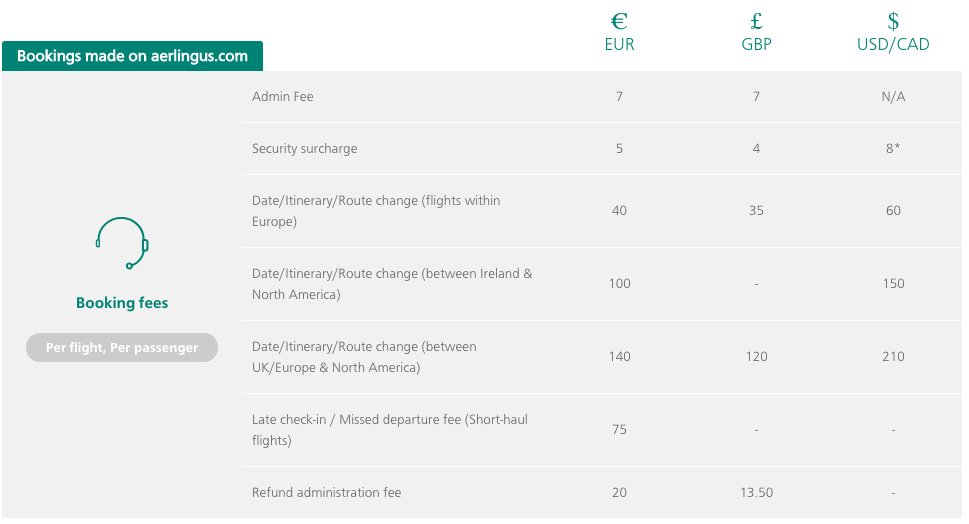
Task: Click the 20 EUR refund administration value
Action: (x=619, y=492)
